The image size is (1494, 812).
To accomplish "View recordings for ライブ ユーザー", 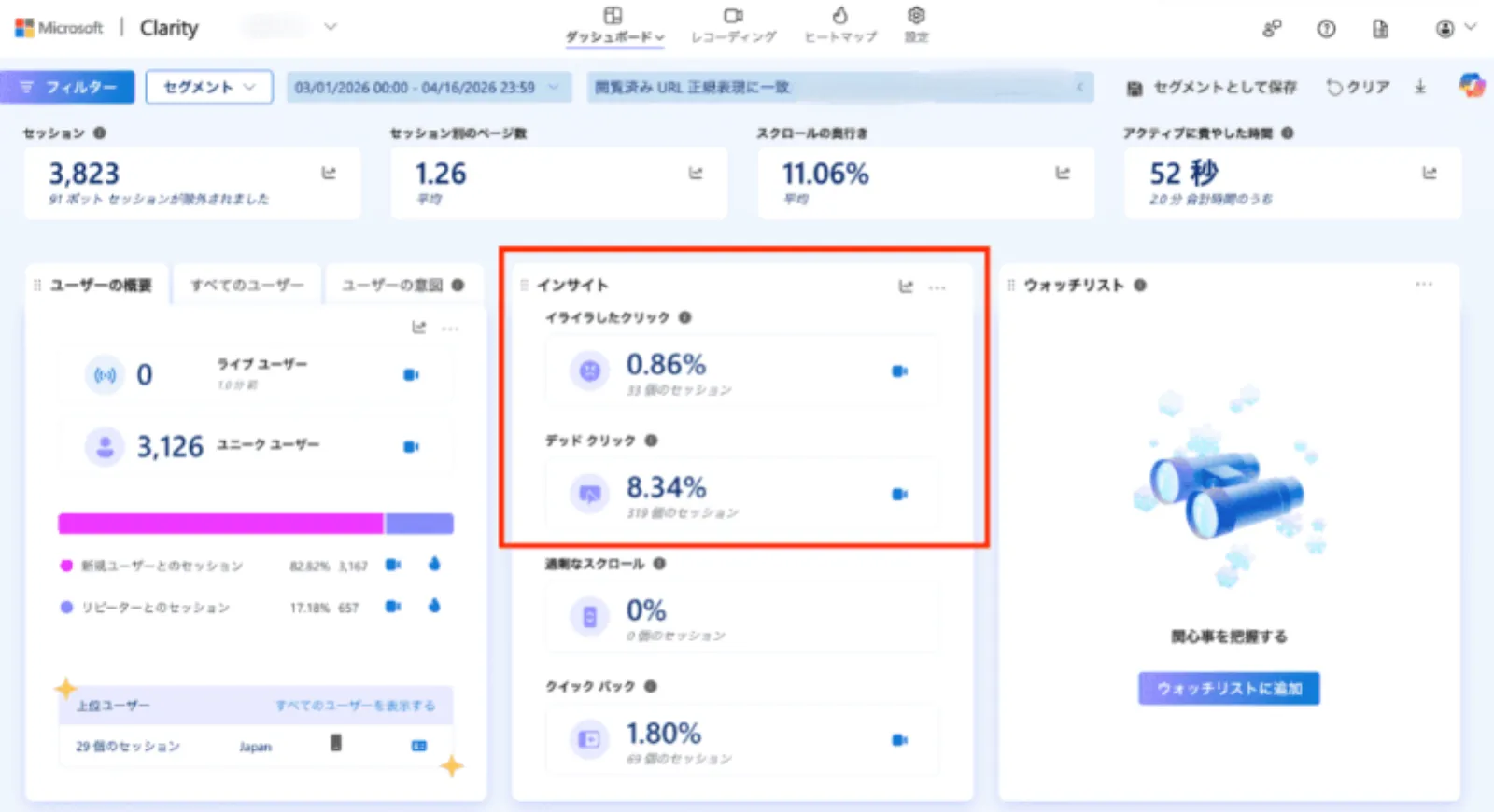I will coord(411,374).
